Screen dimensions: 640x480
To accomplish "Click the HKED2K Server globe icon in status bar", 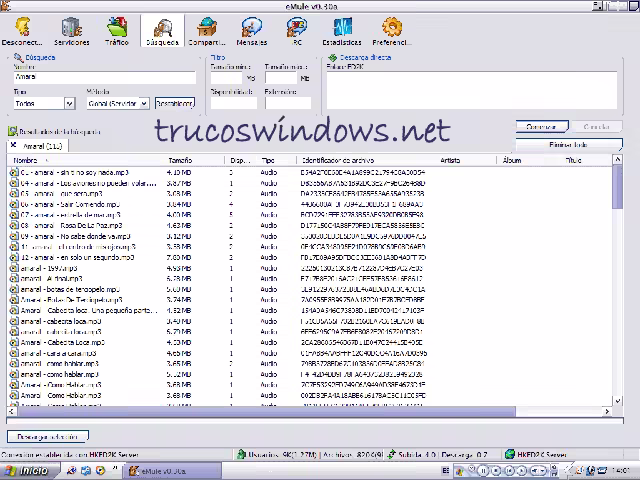I will [510, 454].
